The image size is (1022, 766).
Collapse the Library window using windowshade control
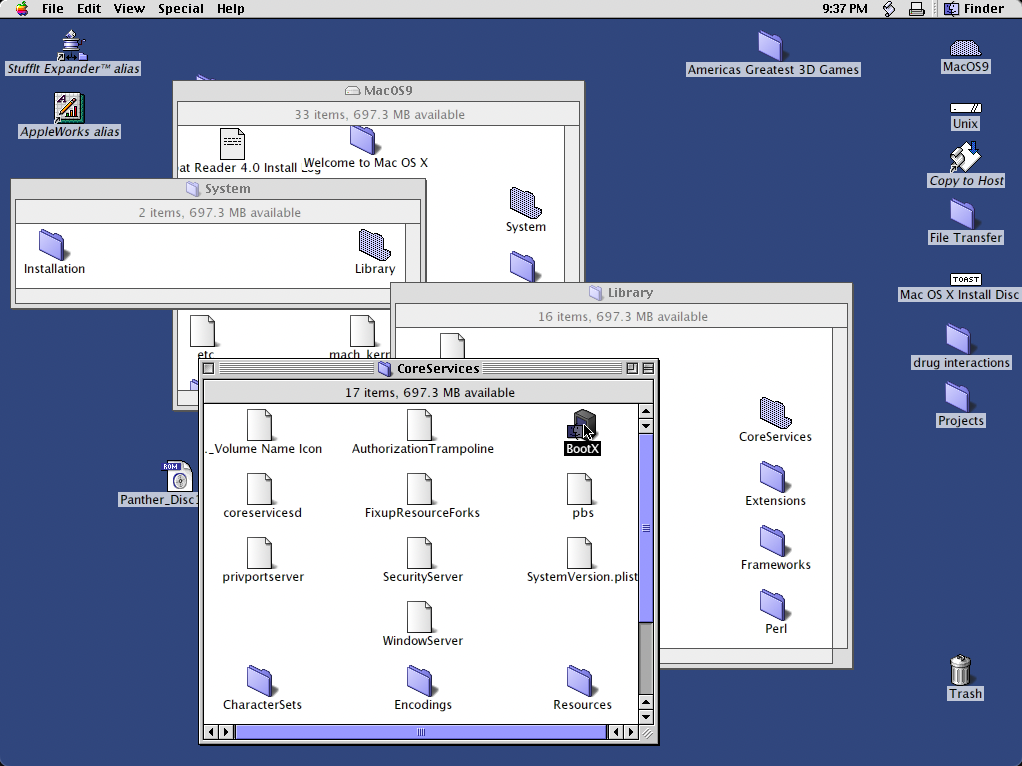[843, 292]
